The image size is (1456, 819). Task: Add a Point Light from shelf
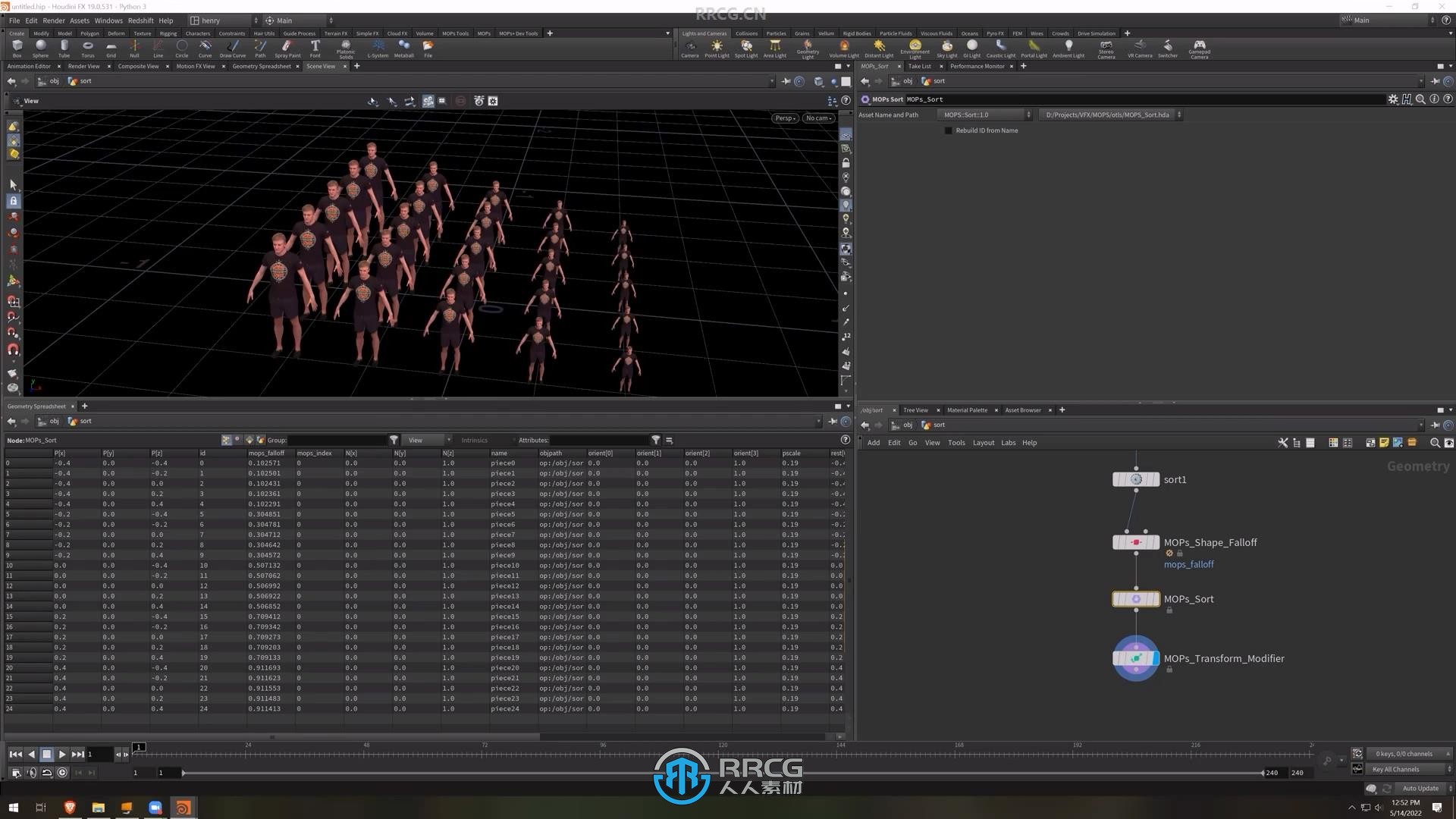coord(717,49)
